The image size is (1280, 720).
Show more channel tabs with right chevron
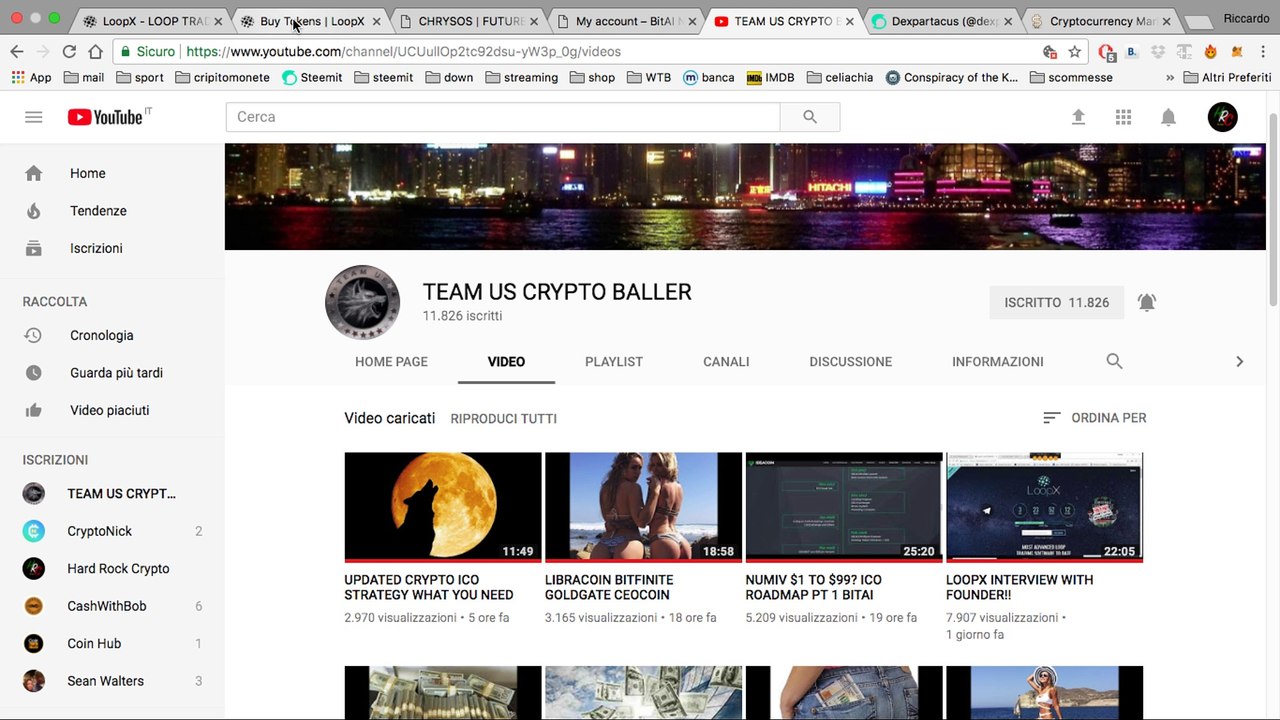pos(1239,361)
